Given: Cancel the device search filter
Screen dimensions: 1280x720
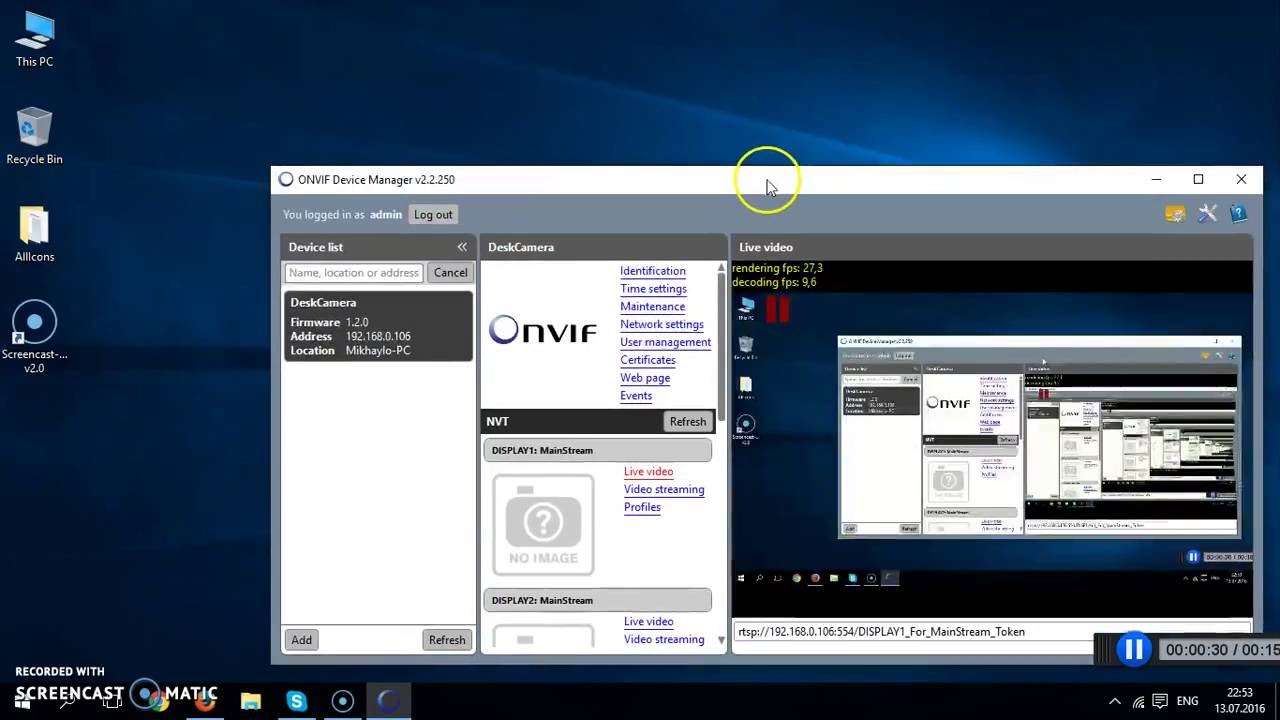Looking at the screenshot, I should [x=450, y=272].
